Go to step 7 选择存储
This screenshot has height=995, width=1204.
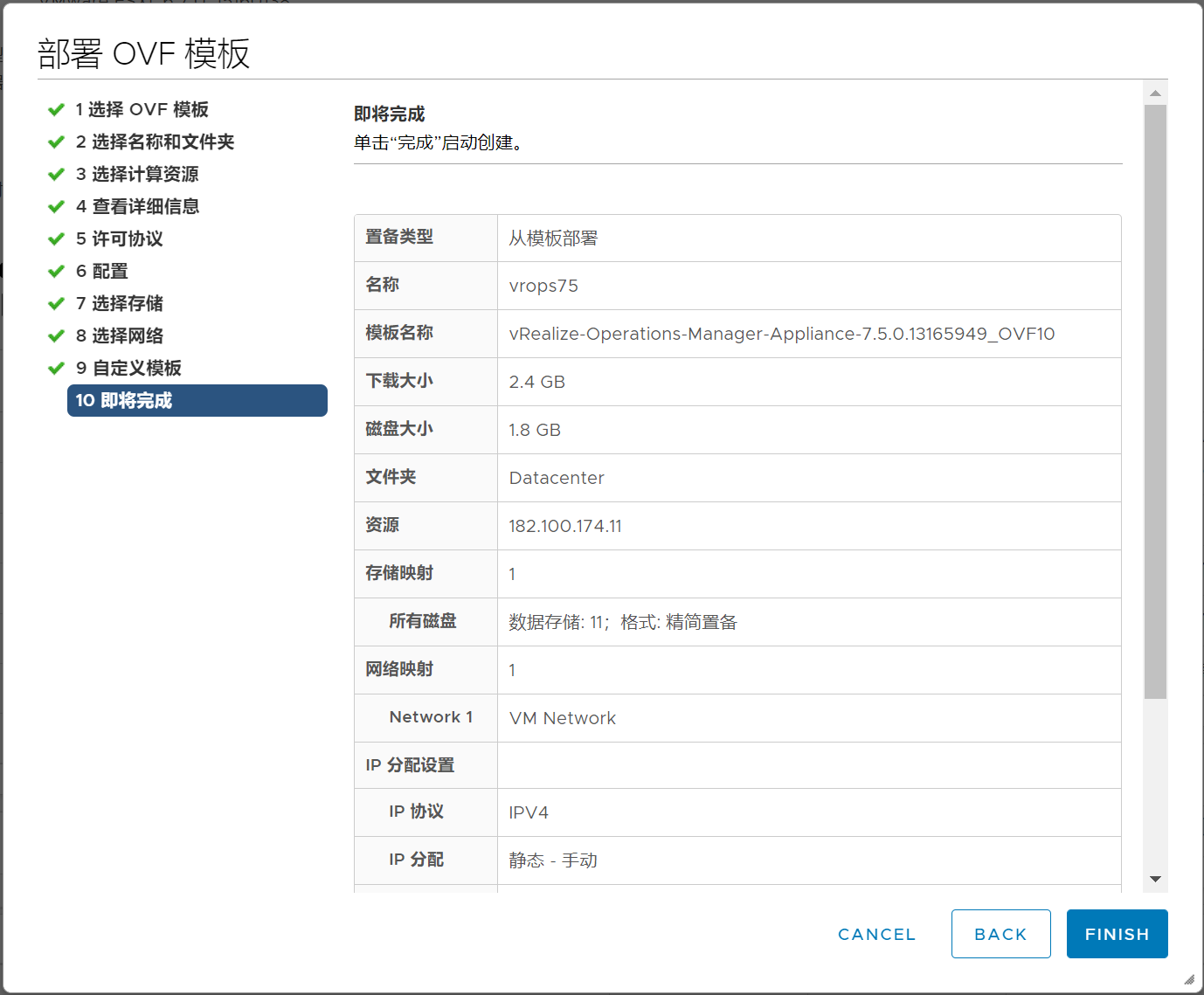[x=119, y=303]
